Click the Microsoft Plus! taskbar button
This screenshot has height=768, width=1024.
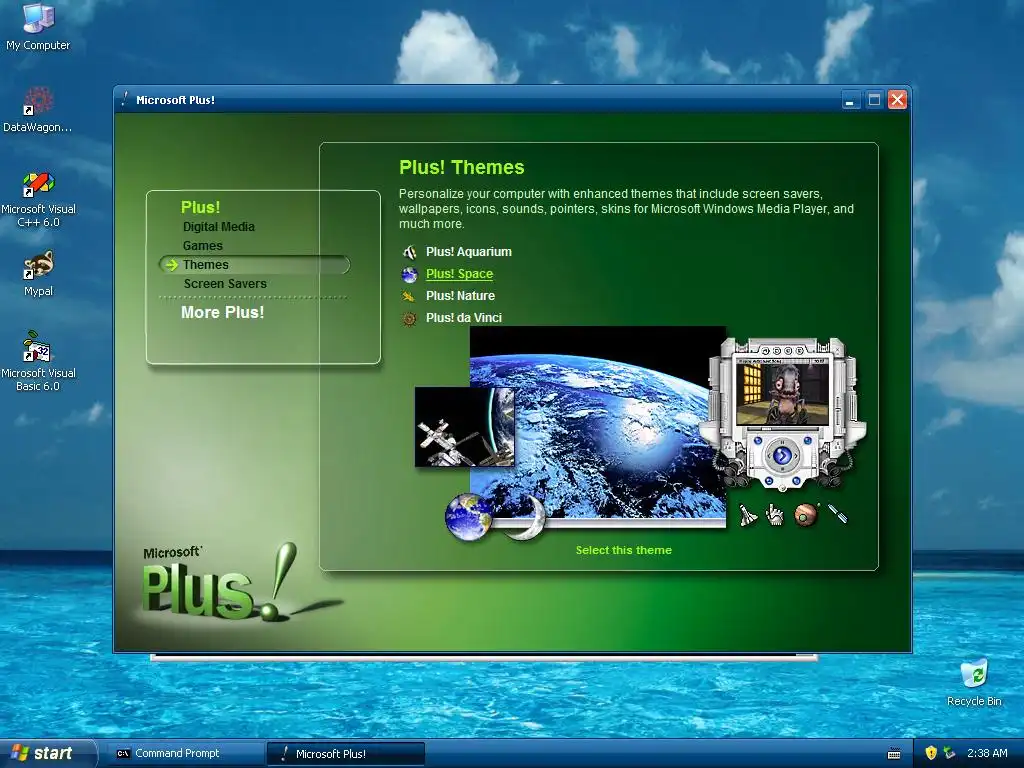(346, 754)
